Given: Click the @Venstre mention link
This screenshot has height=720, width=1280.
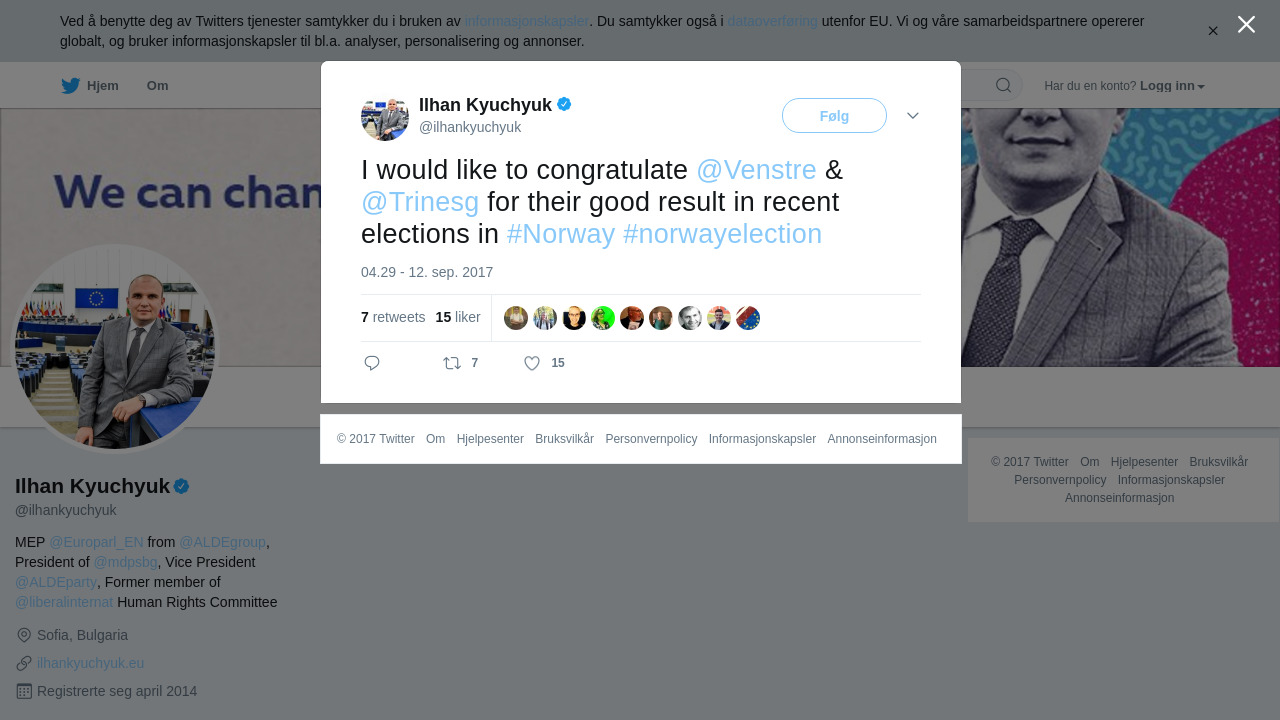Looking at the screenshot, I should (756, 170).
